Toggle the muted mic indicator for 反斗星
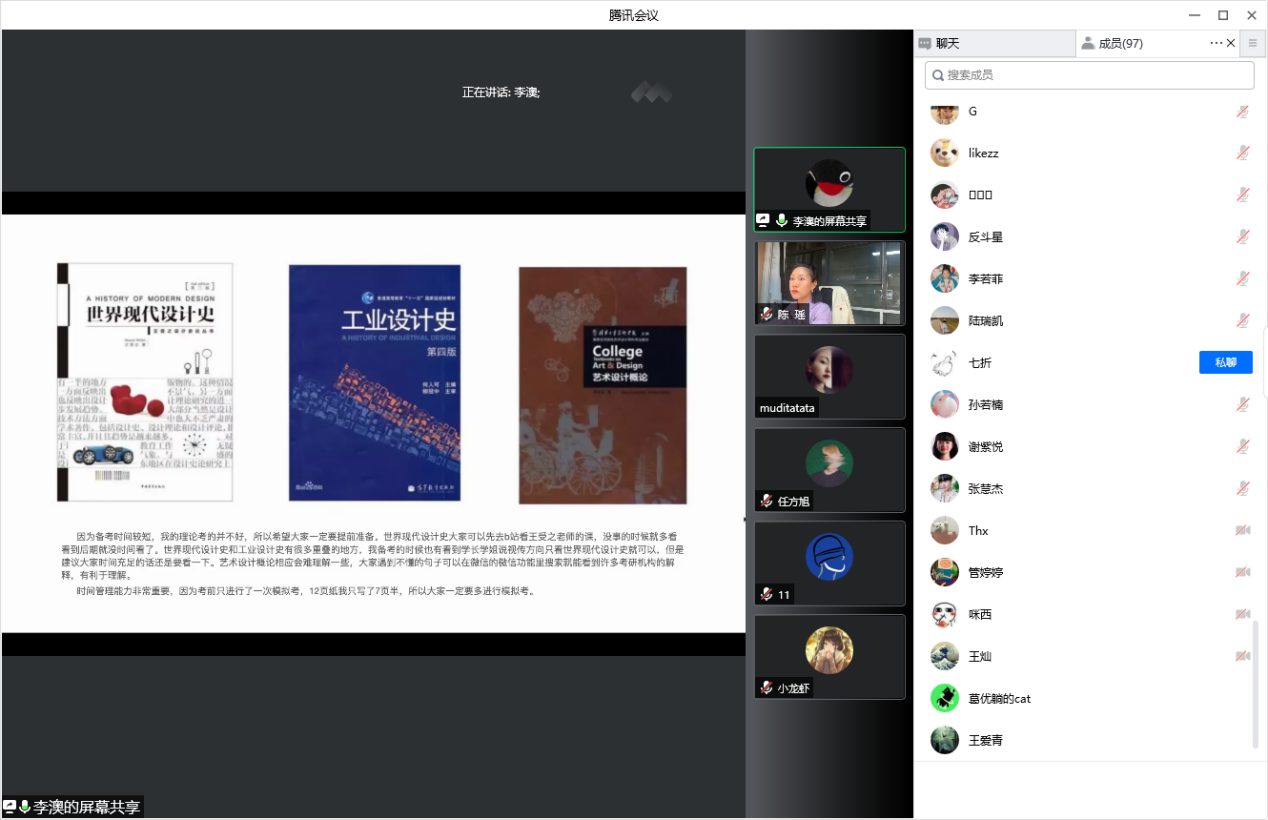 point(1242,237)
